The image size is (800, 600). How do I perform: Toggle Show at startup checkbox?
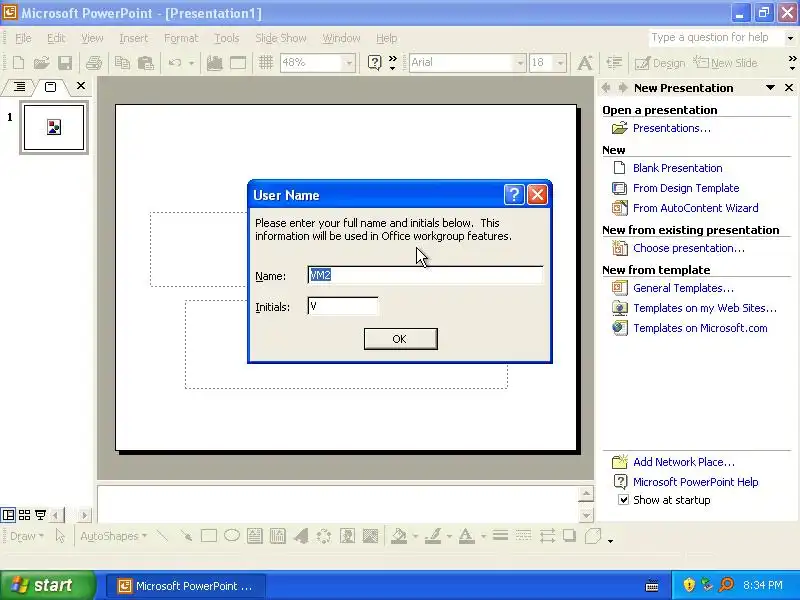[x=623, y=500]
